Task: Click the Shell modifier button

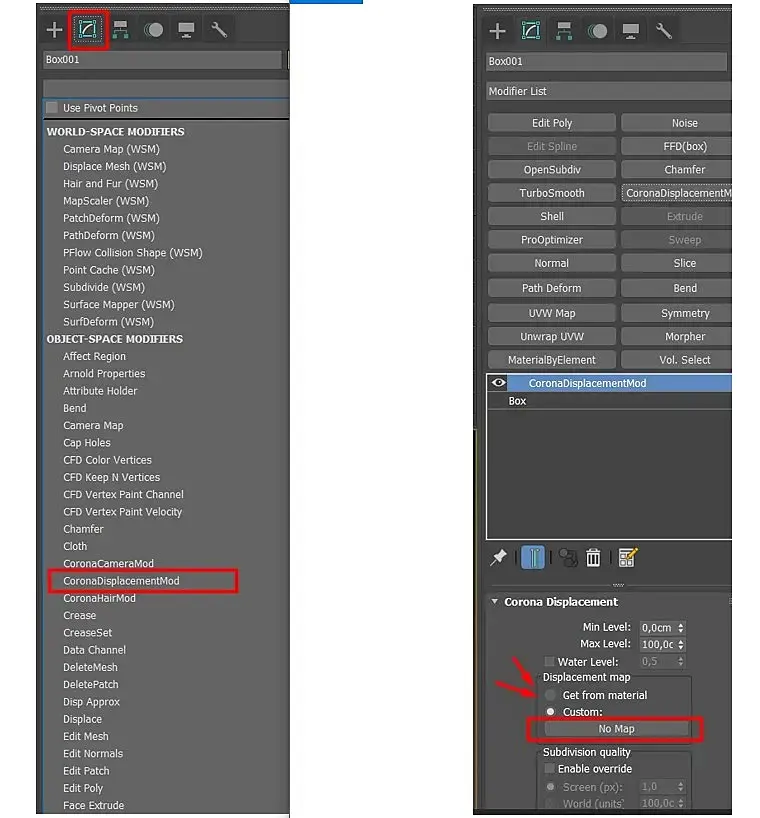Action: pos(552,216)
